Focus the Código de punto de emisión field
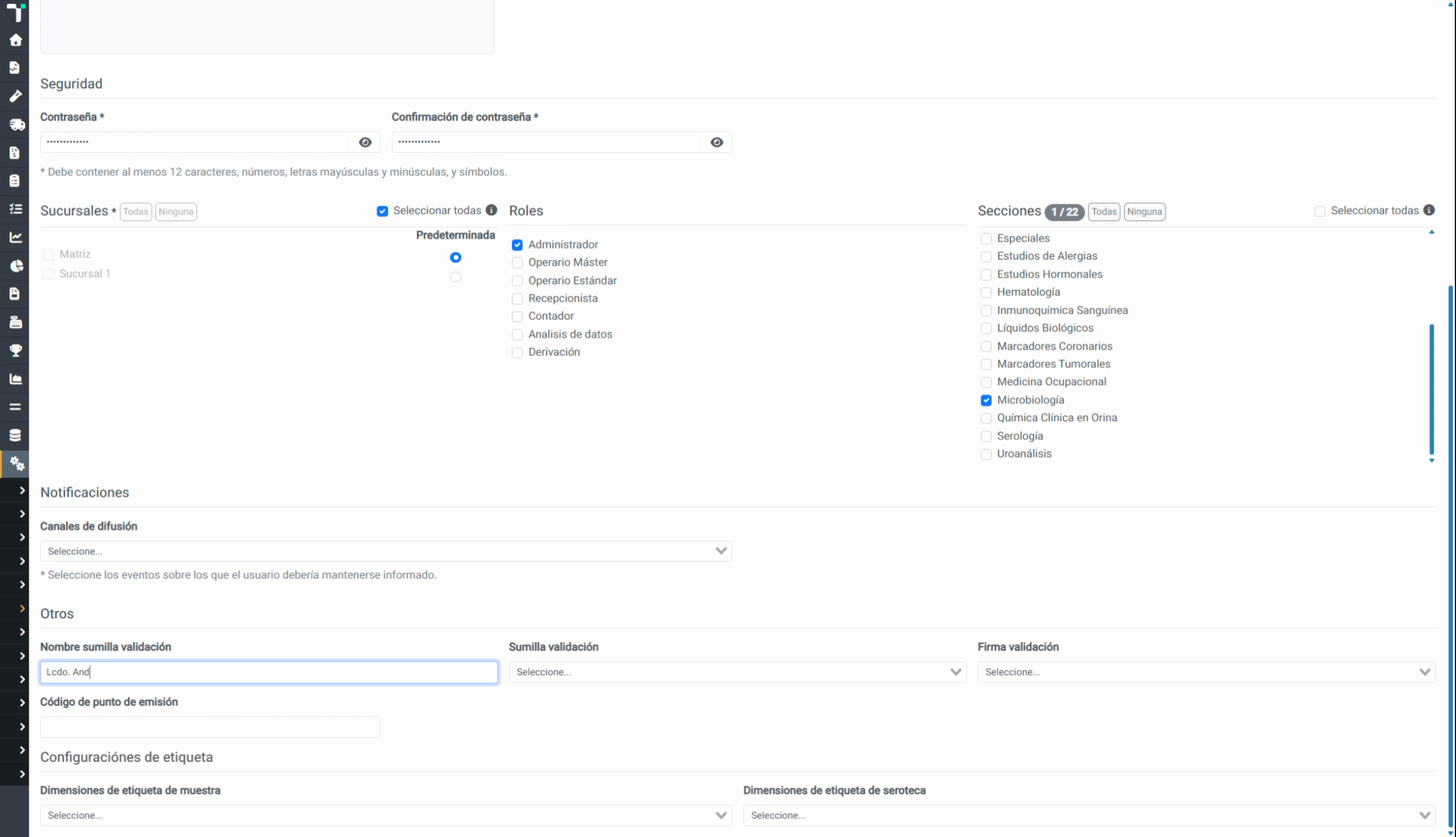 pos(210,727)
